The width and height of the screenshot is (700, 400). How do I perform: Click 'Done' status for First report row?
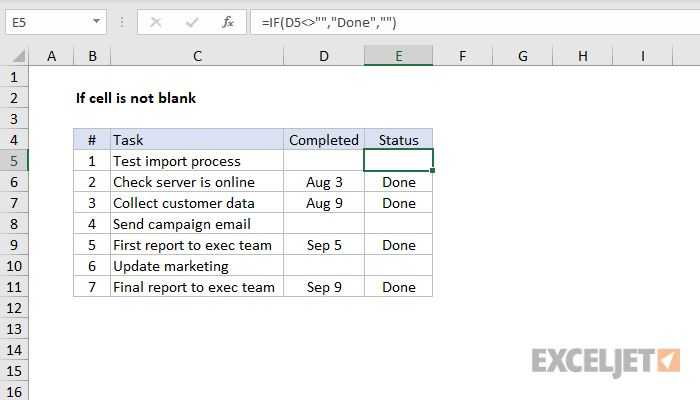click(x=399, y=245)
